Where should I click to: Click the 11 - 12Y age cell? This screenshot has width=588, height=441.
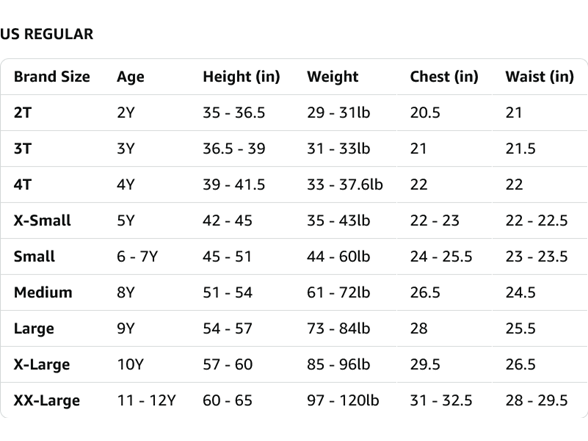click(x=147, y=400)
